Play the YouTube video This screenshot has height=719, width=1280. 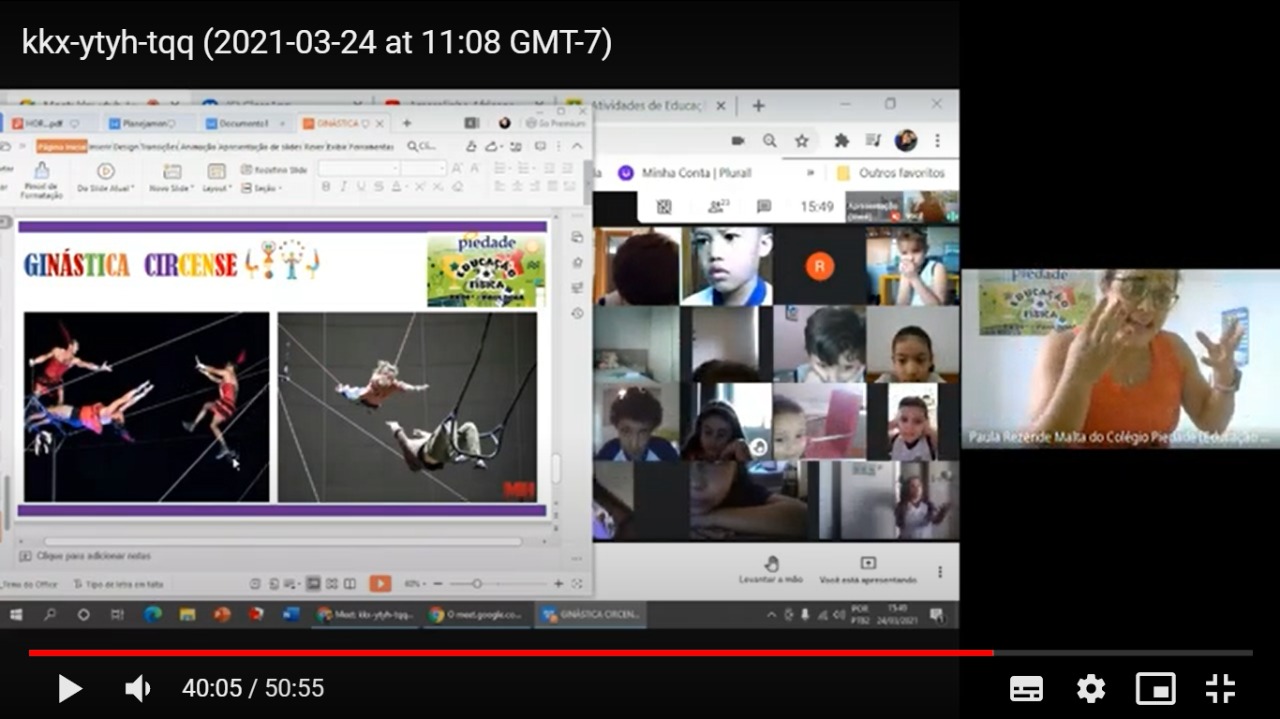click(x=69, y=688)
